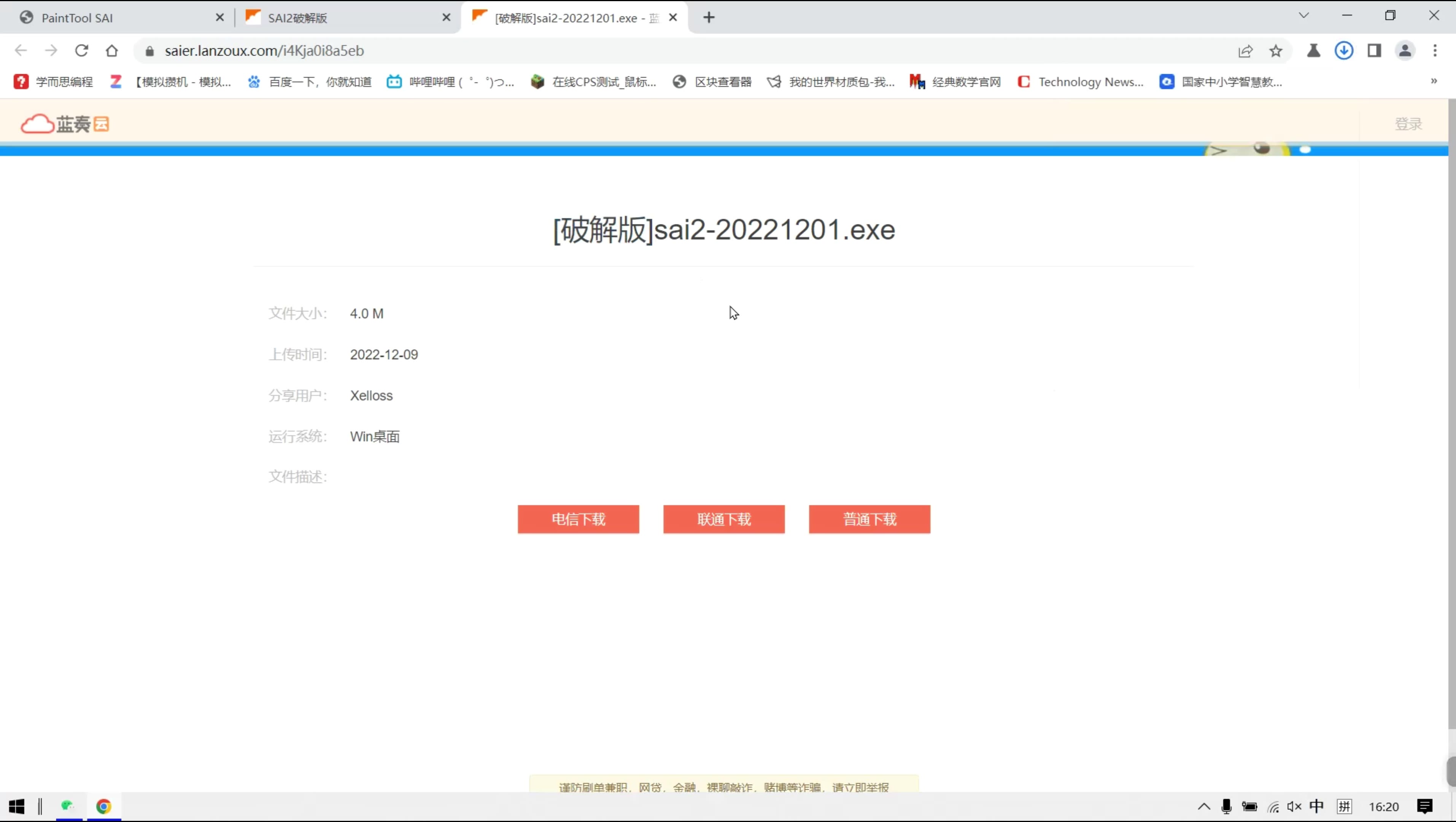Switch to the SAI2破解版 tab
This screenshot has height=822, width=1456.
[x=347, y=18]
